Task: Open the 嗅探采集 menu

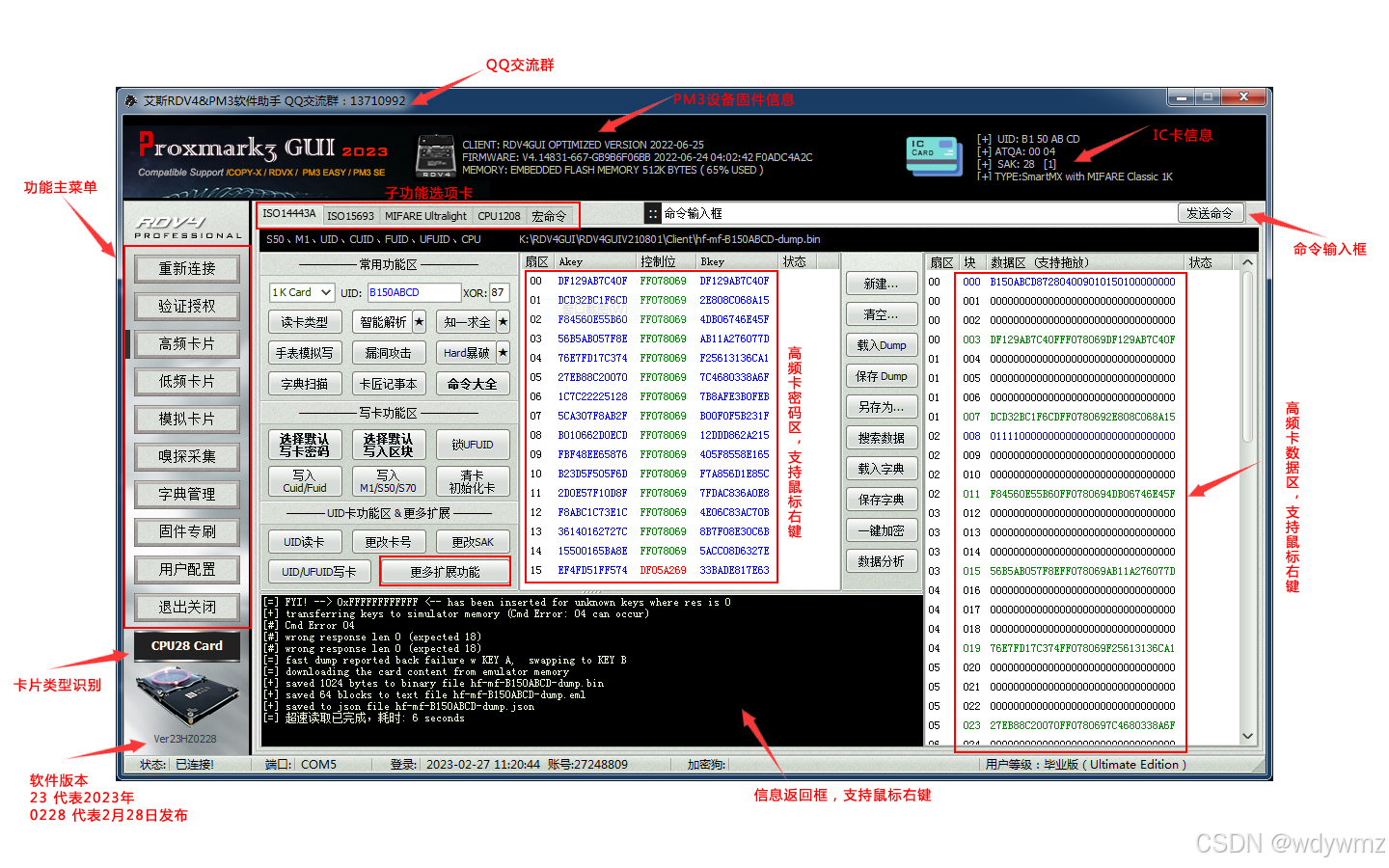Action: [x=187, y=456]
